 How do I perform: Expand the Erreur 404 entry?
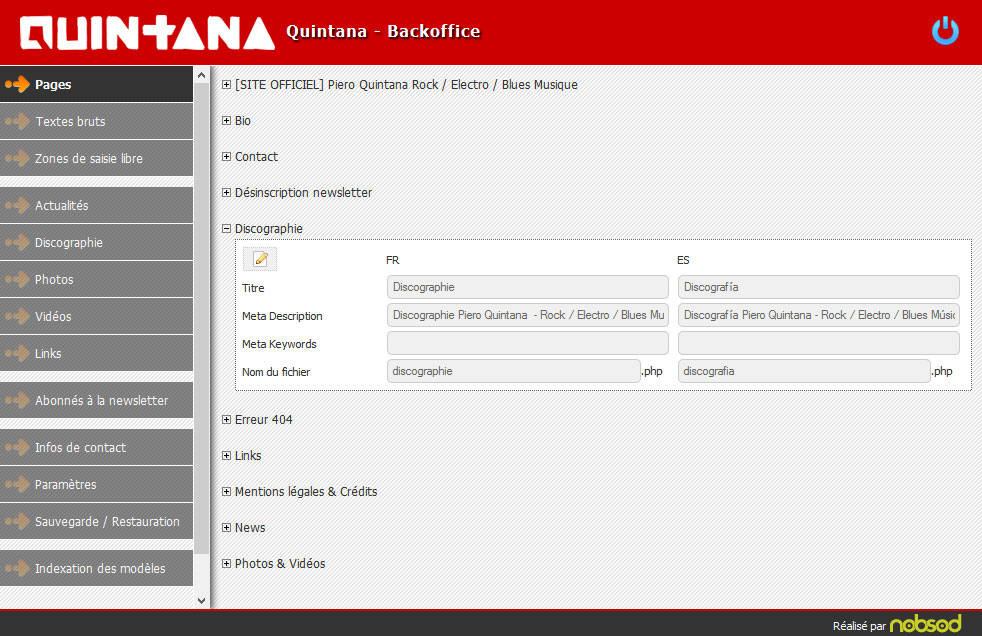click(227, 419)
